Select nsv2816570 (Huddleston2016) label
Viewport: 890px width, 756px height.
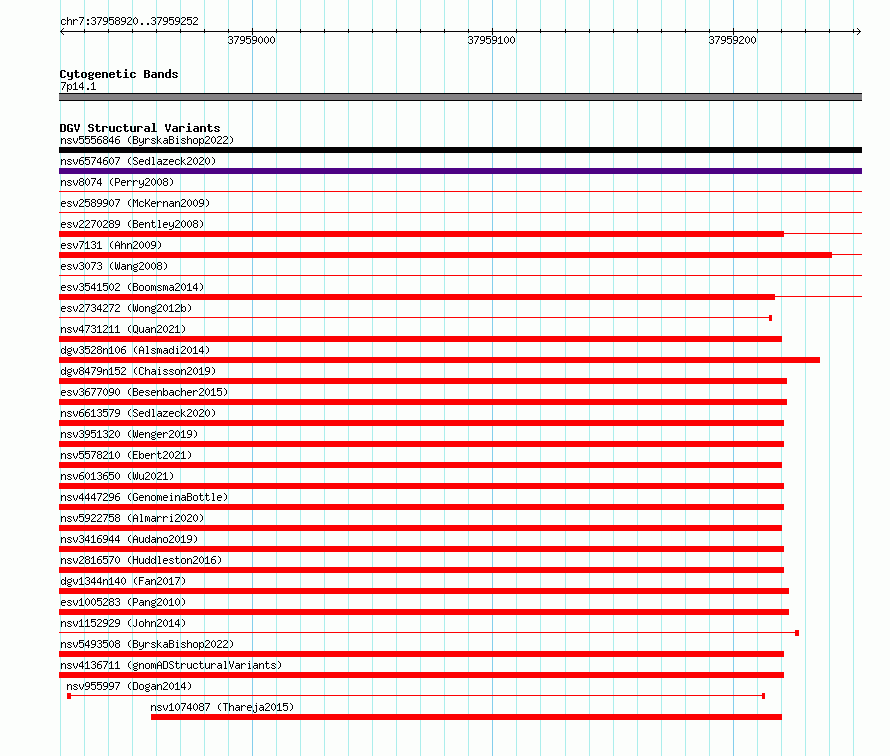[x=141, y=560]
